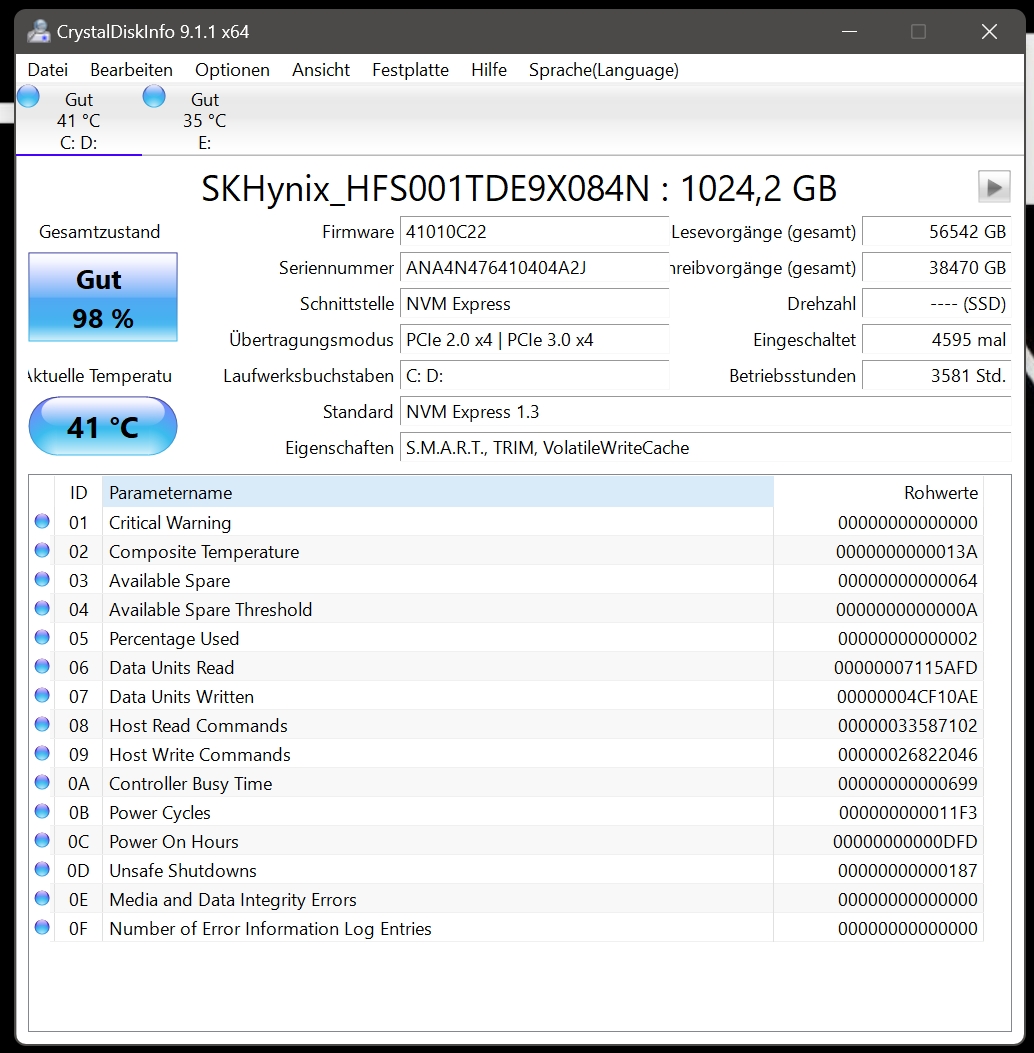This screenshot has width=1034, height=1053.
Task: Click the blue status orb for drive C: D:
Action: point(28,97)
